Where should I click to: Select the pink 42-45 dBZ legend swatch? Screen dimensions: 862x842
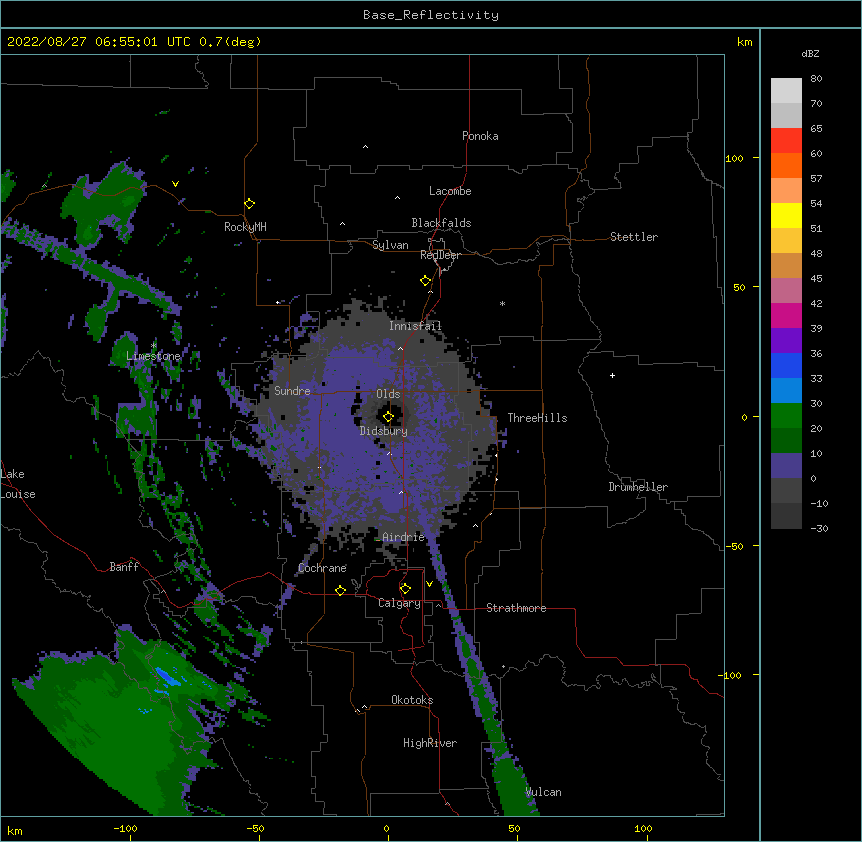point(786,290)
